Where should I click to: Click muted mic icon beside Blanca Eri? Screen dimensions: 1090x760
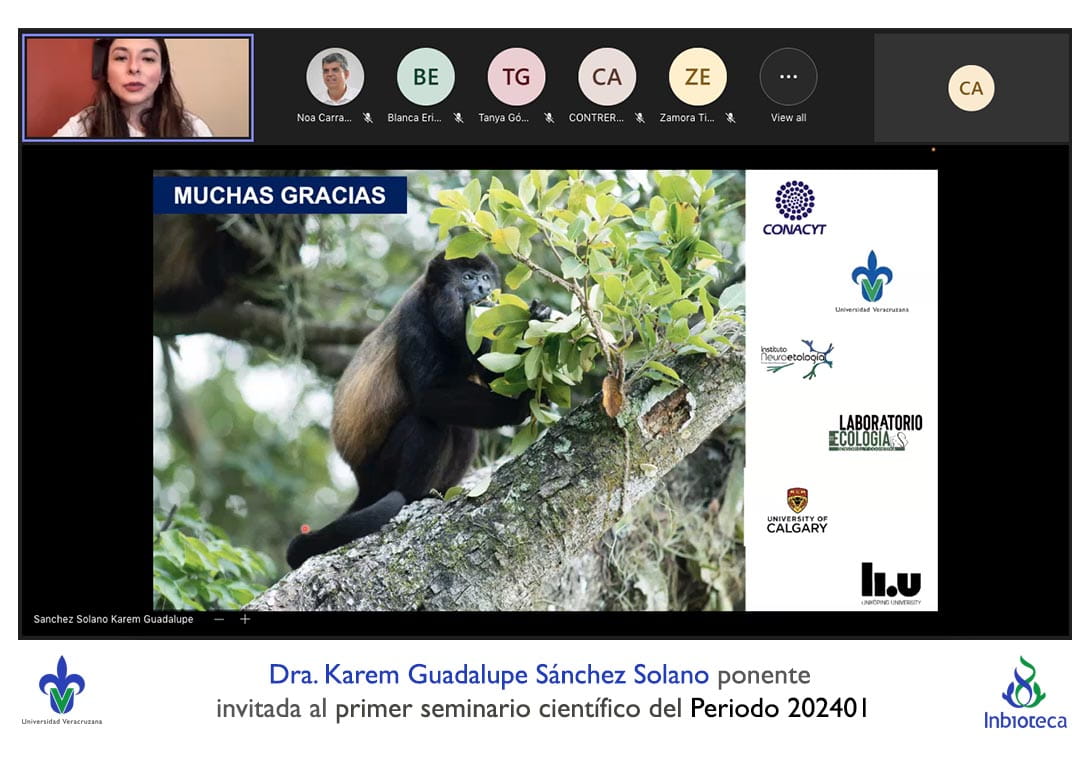coord(458,118)
